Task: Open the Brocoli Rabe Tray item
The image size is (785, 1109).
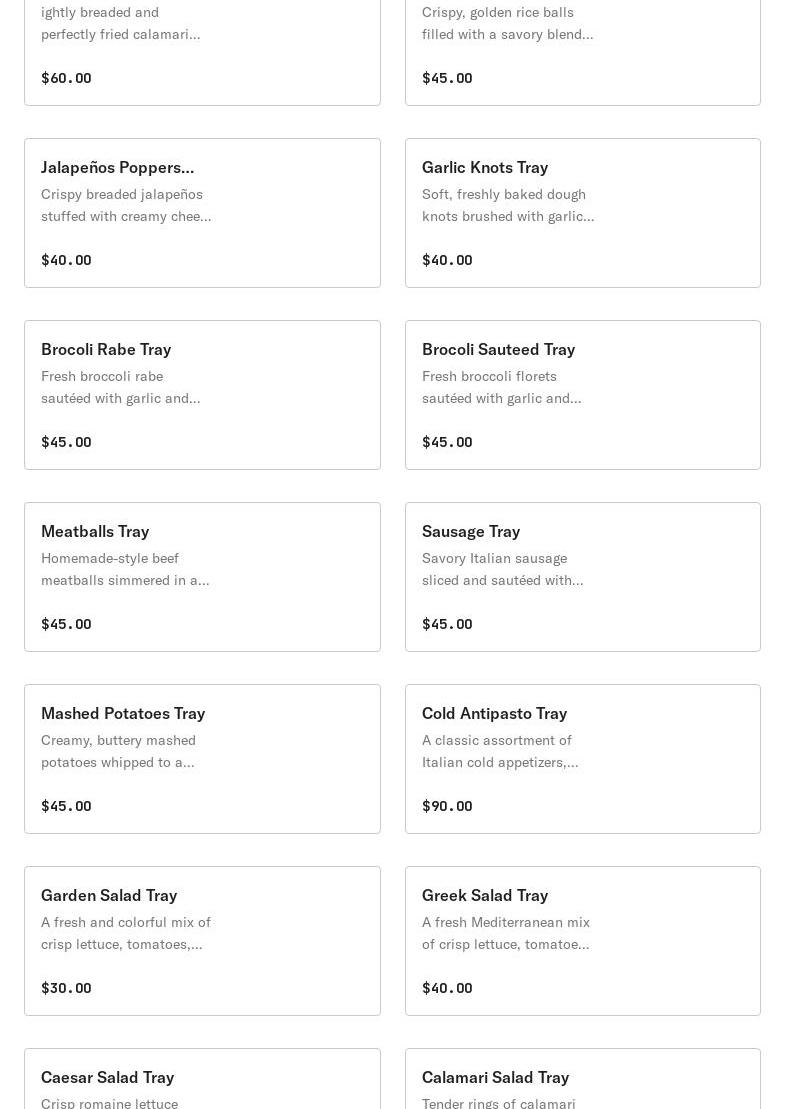Action: pyautogui.click(x=202, y=394)
